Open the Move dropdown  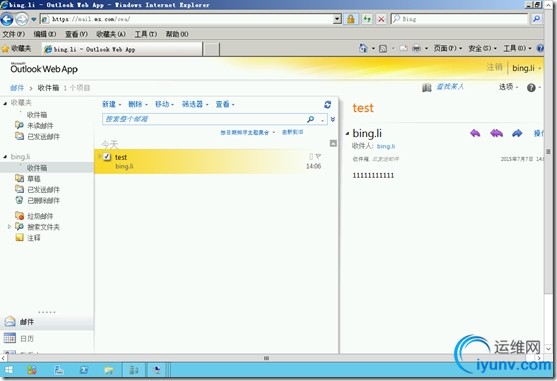pos(164,104)
